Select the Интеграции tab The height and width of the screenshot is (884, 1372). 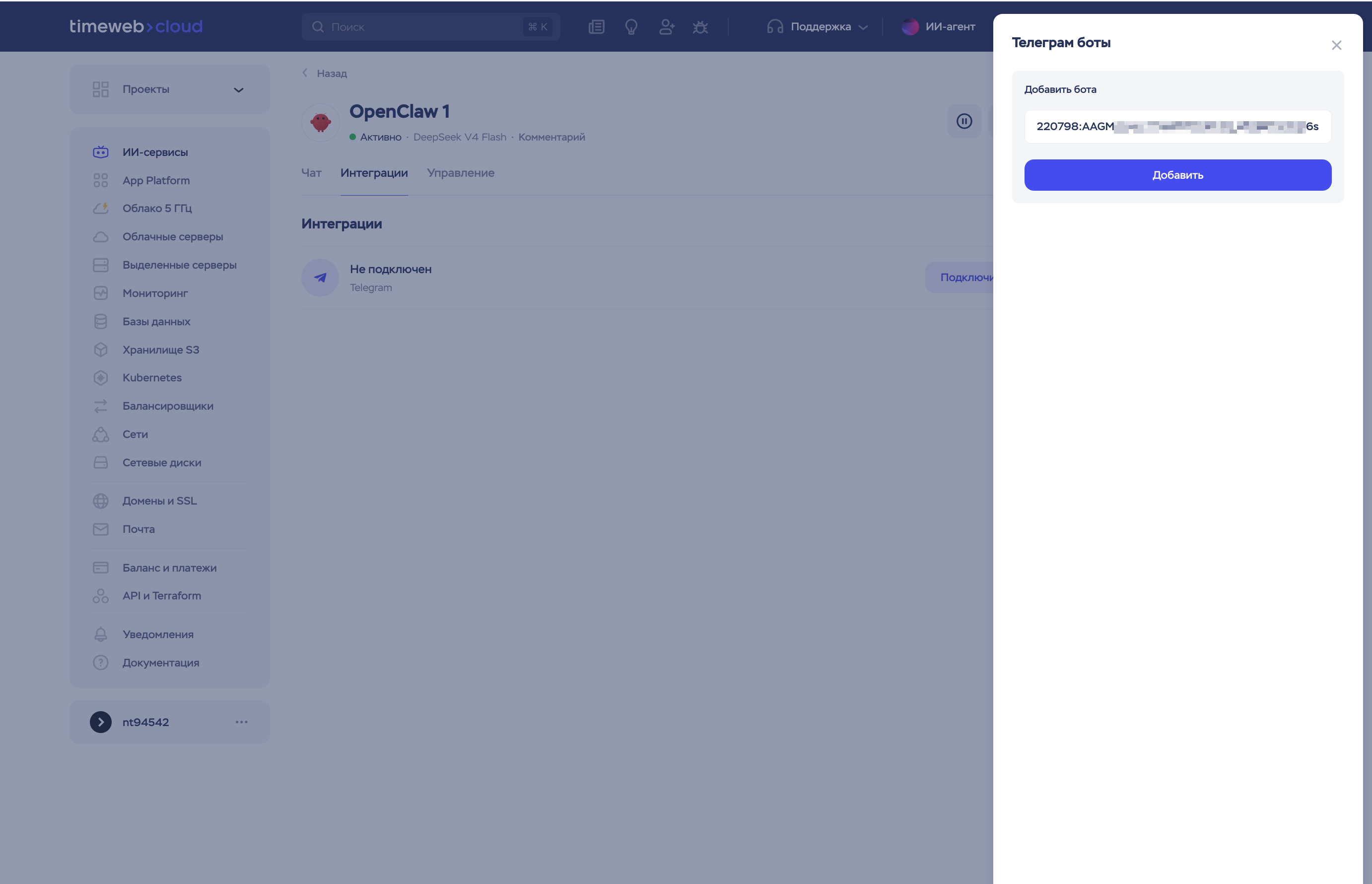(x=374, y=173)
